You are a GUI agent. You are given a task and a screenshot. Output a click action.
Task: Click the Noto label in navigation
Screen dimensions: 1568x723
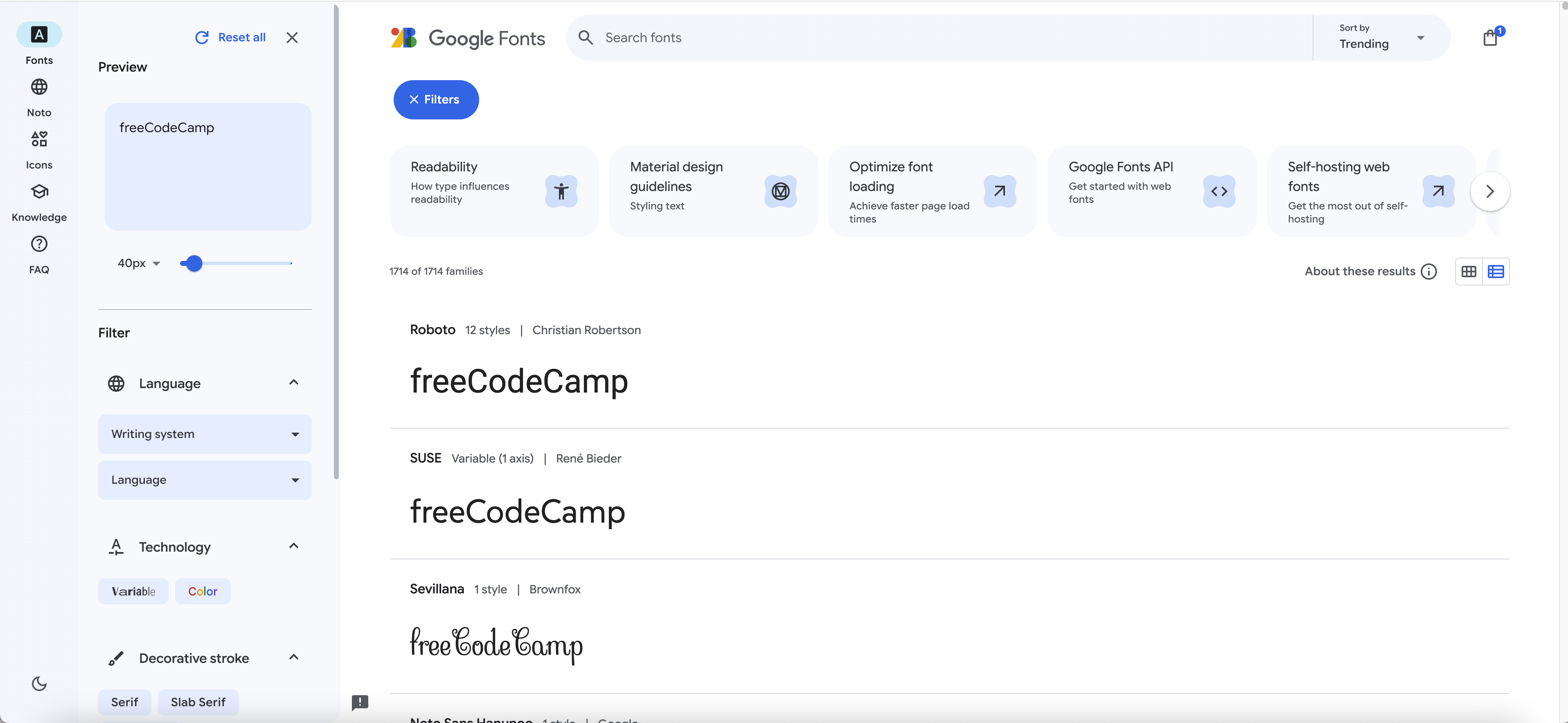(39, 112)
